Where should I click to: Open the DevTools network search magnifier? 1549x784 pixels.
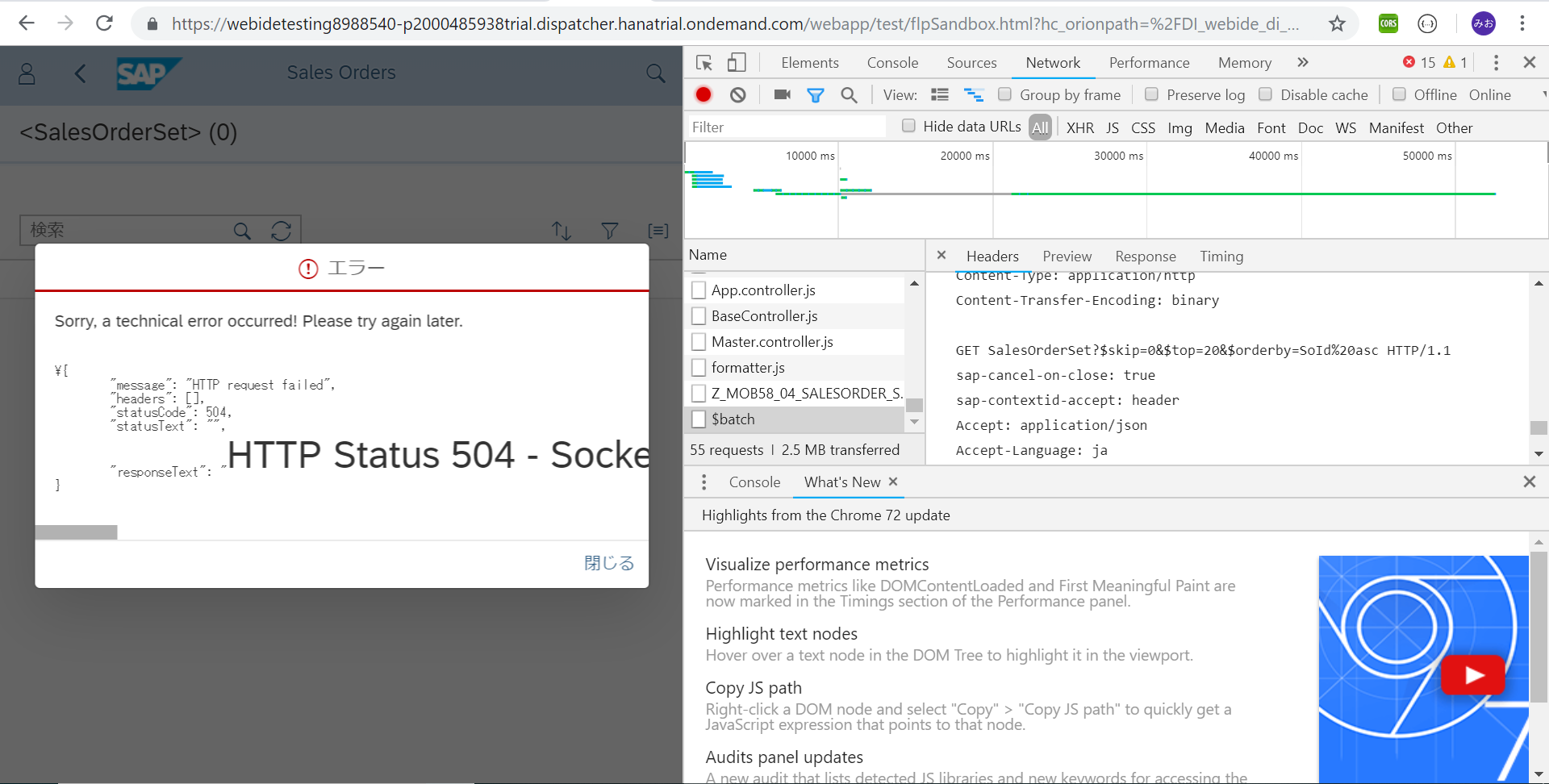[x=849, y=95]
